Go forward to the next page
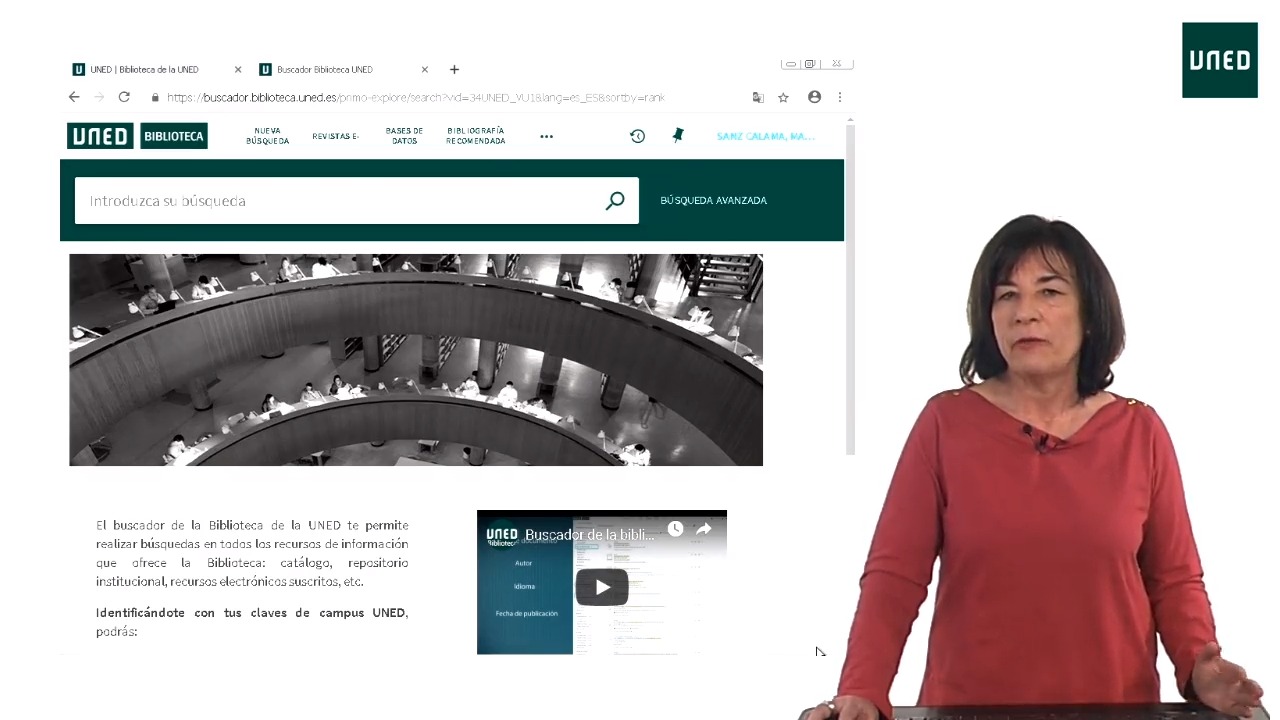1280x720 pixels. pyautogui.click(x=99, y=97)
